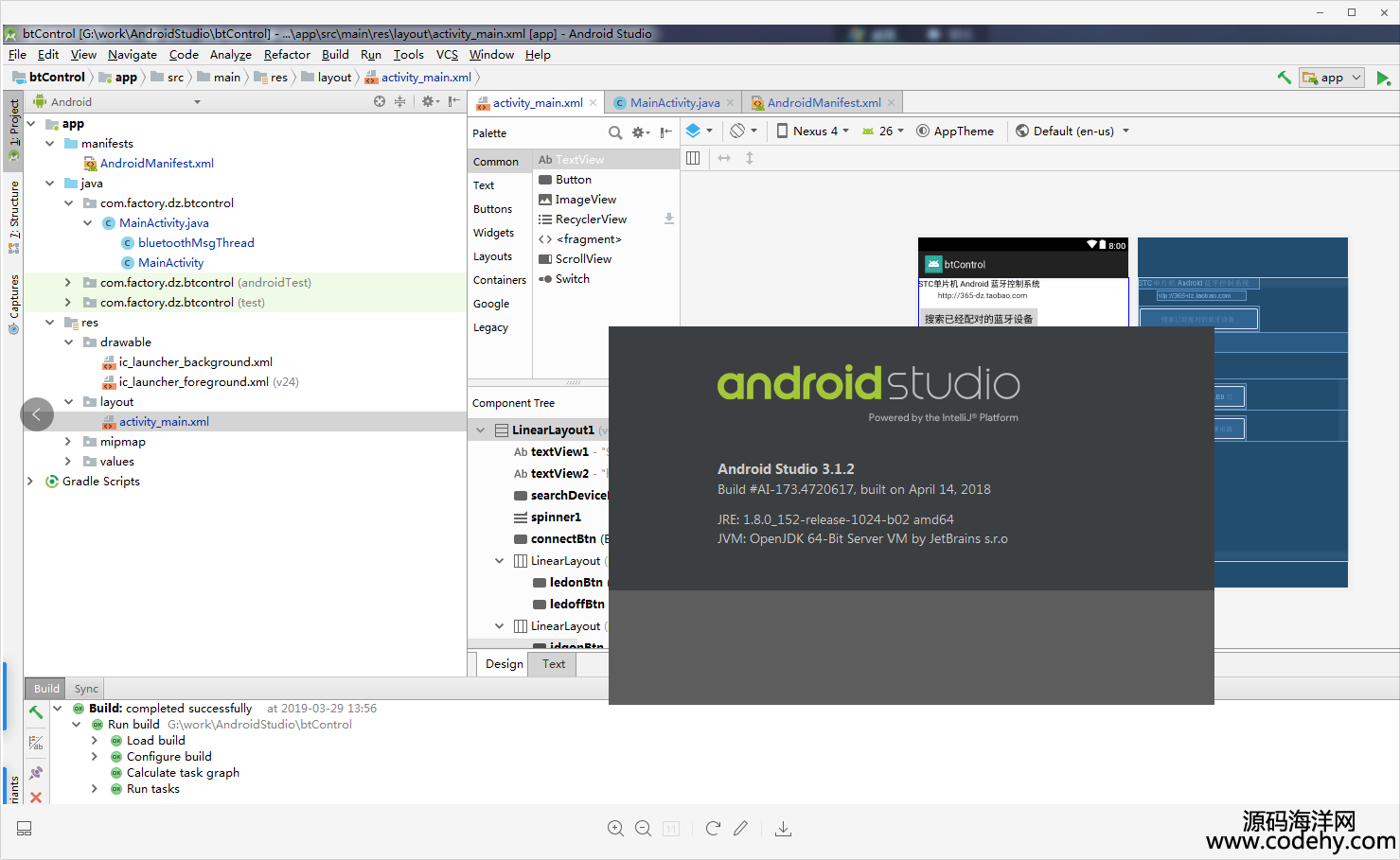Viewport: 1400px width, 860px height.
Task: Rotate the image with the rotate icon
Action: (x=713, y=829)
